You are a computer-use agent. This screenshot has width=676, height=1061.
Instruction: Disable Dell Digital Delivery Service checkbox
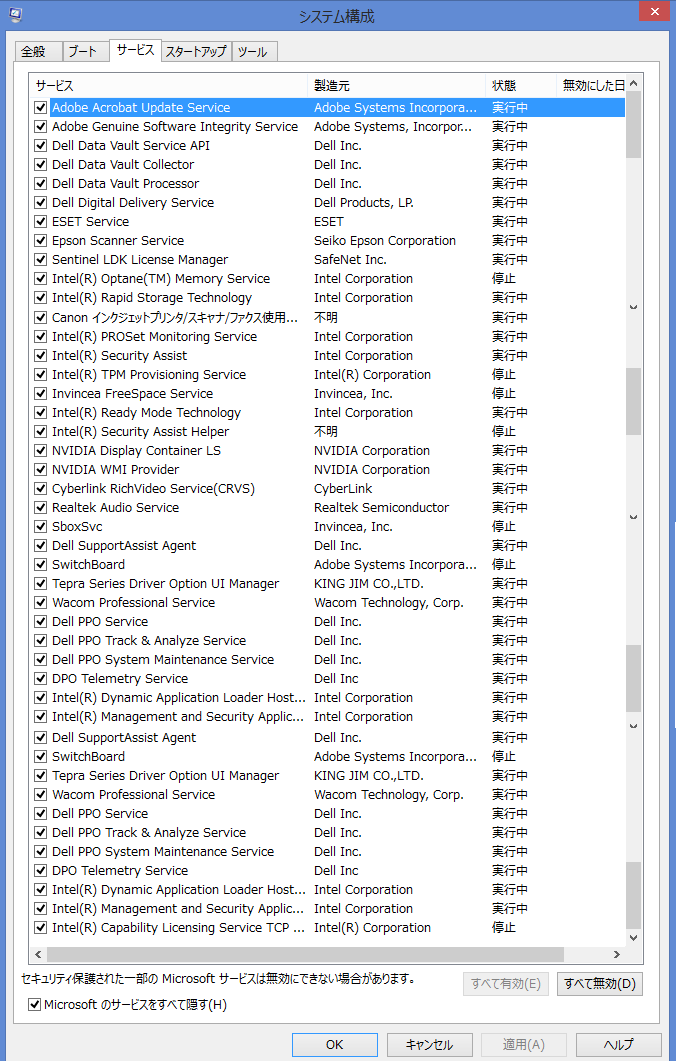(x=41, y=202)
